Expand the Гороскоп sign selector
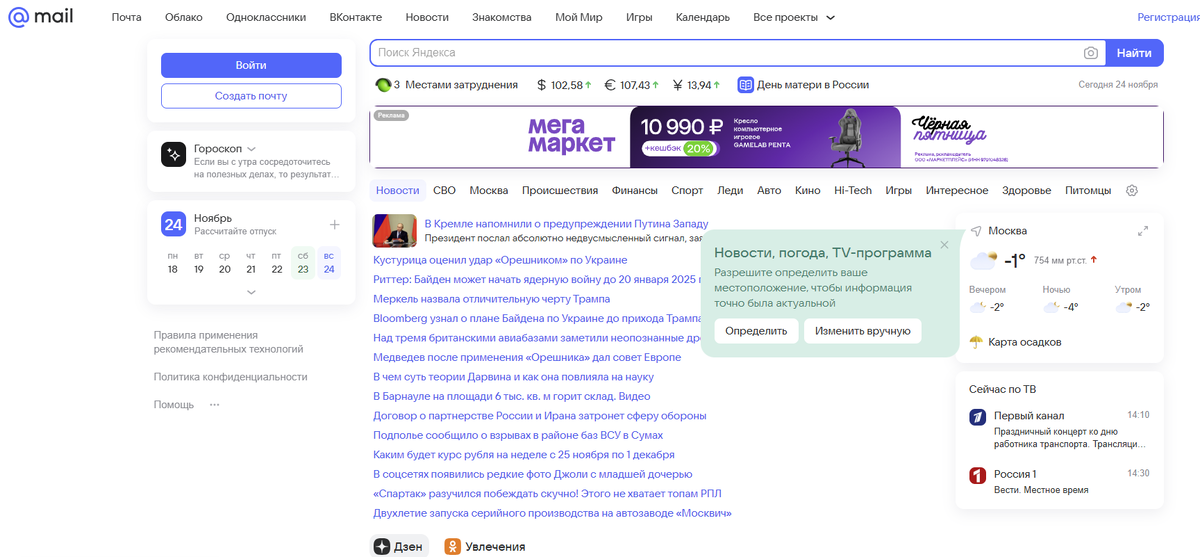The image size is (1200, 557). point(251,148)
